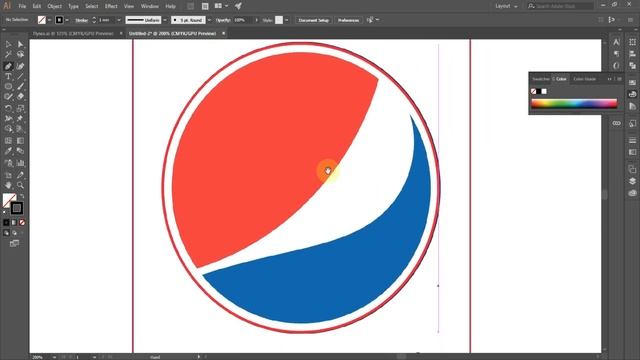
Task: Open the Color panel options menu
Action: (619, 79)
